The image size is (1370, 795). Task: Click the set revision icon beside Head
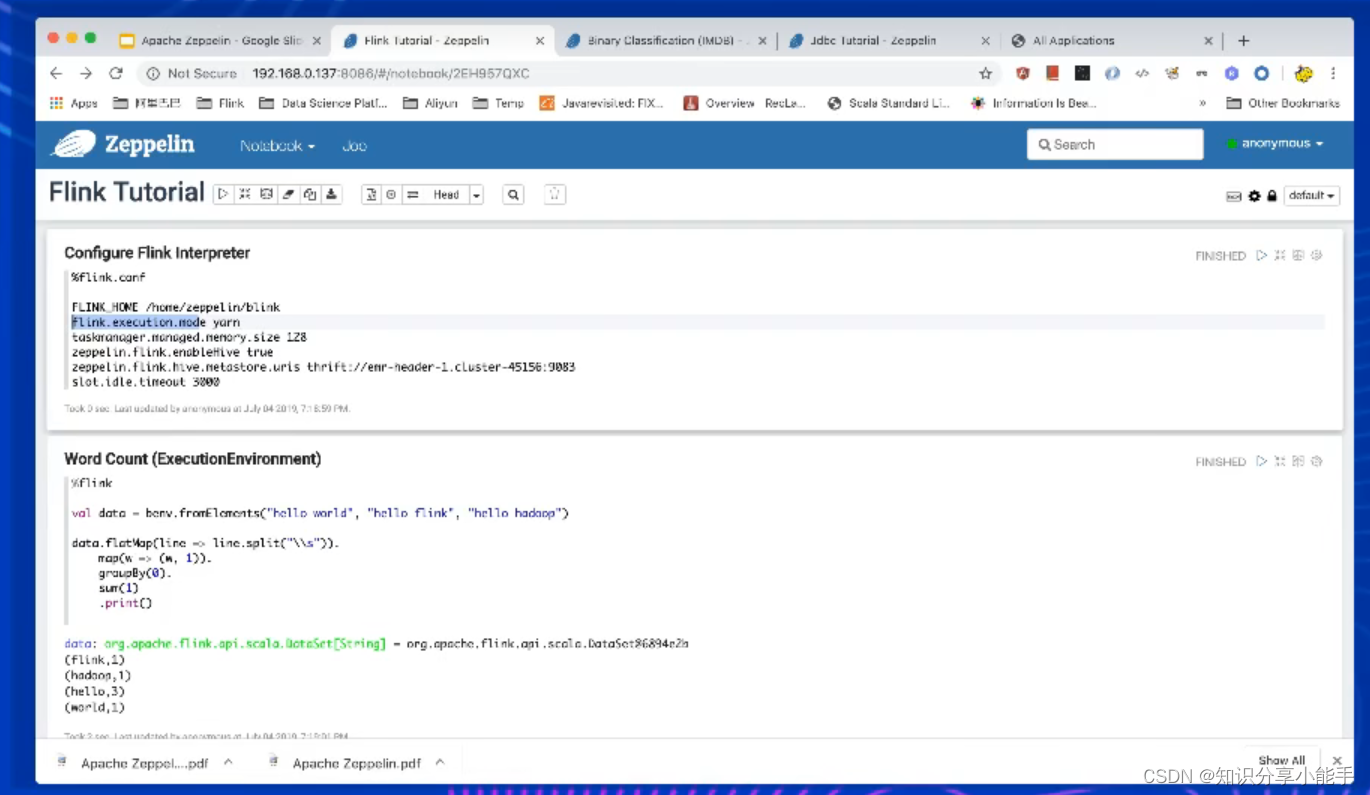coord(391,195)
